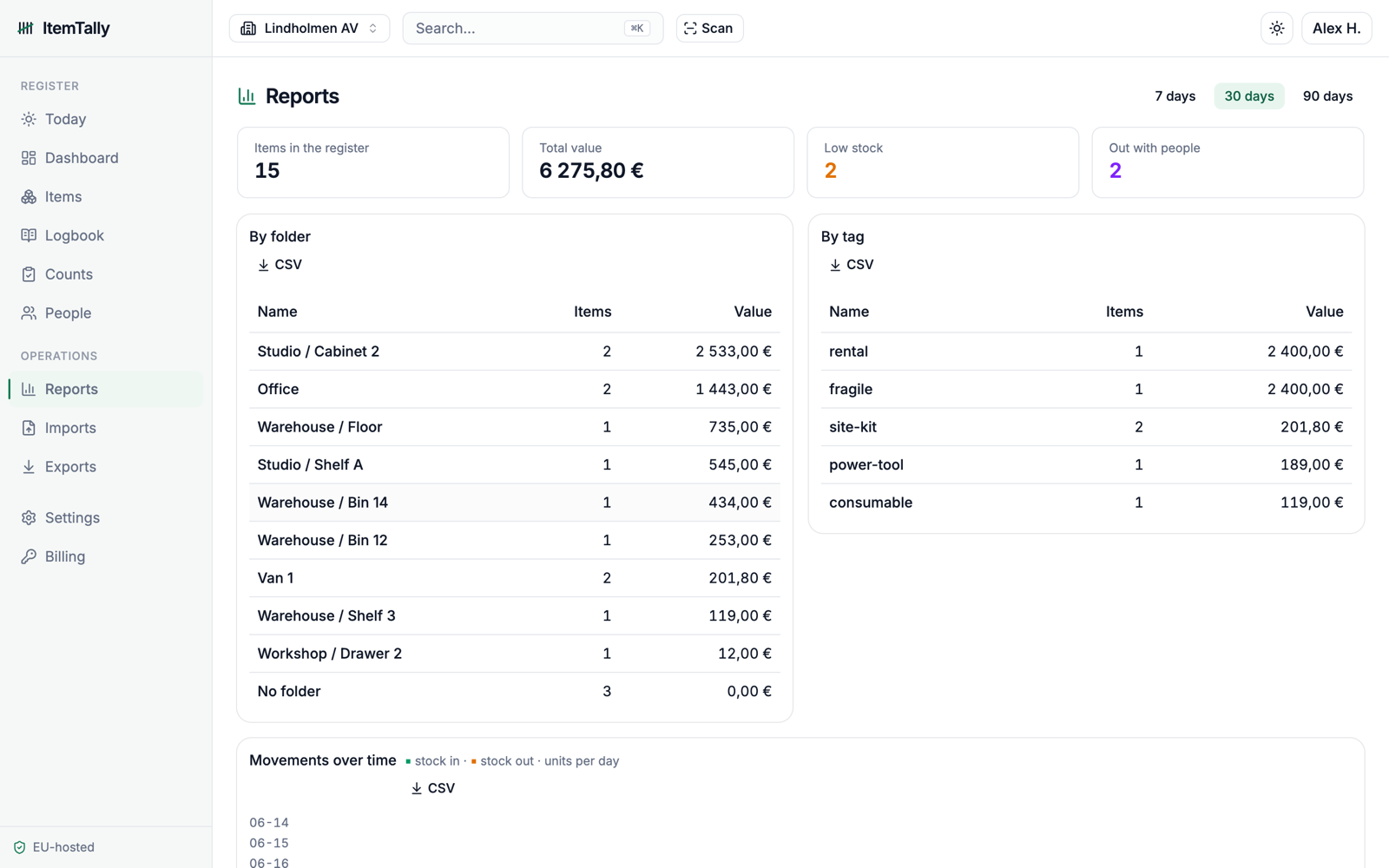Select the Studio / Cabinet 2 row
Image resolution: width=1389 pixels, height=868 pixels.
[515, 352]
